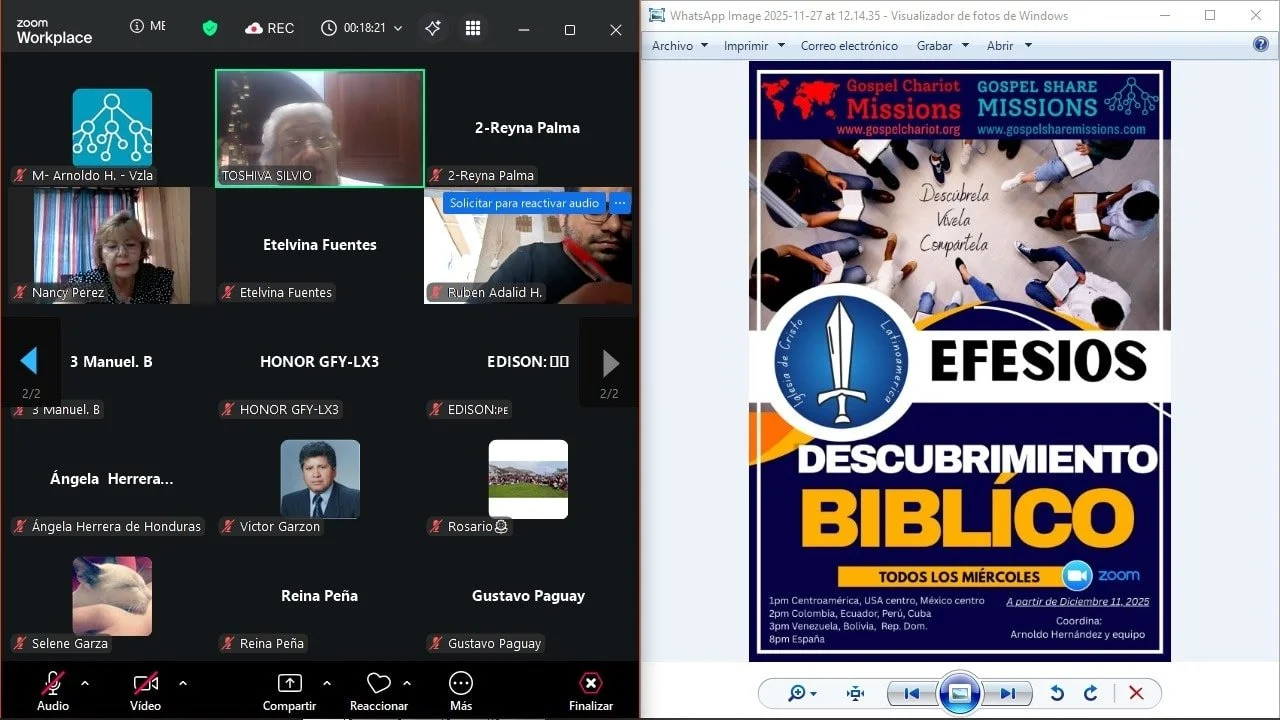Click the green security shield icon

209,28
